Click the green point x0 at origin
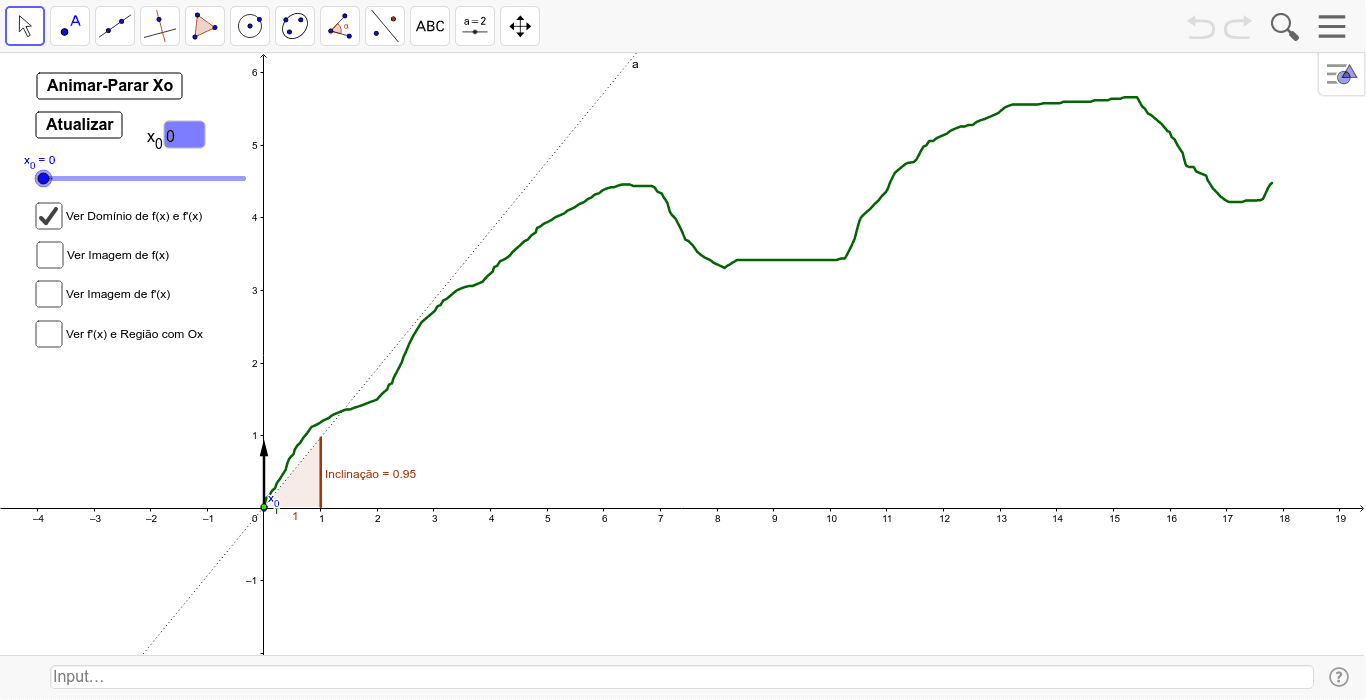1366x700 pixels. 264,507
